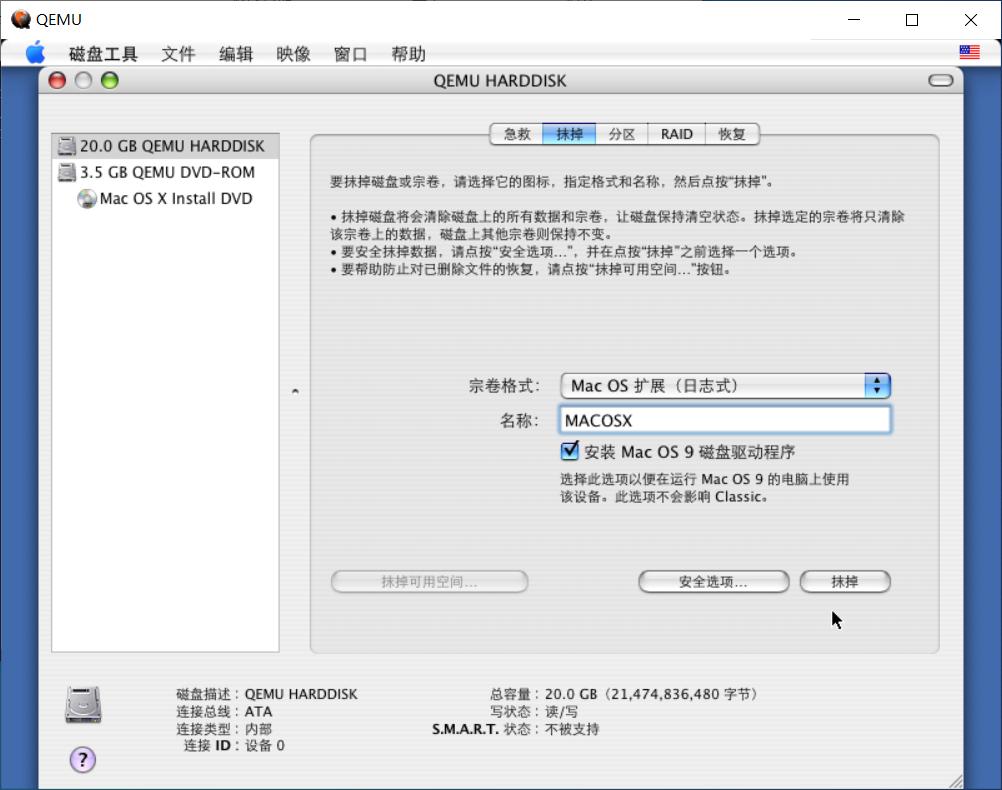Viewport: 1002px width, 790px height.
Task: Click the gray minimize button of the QEMU HARDDISK window
Action: click(84, 81)
